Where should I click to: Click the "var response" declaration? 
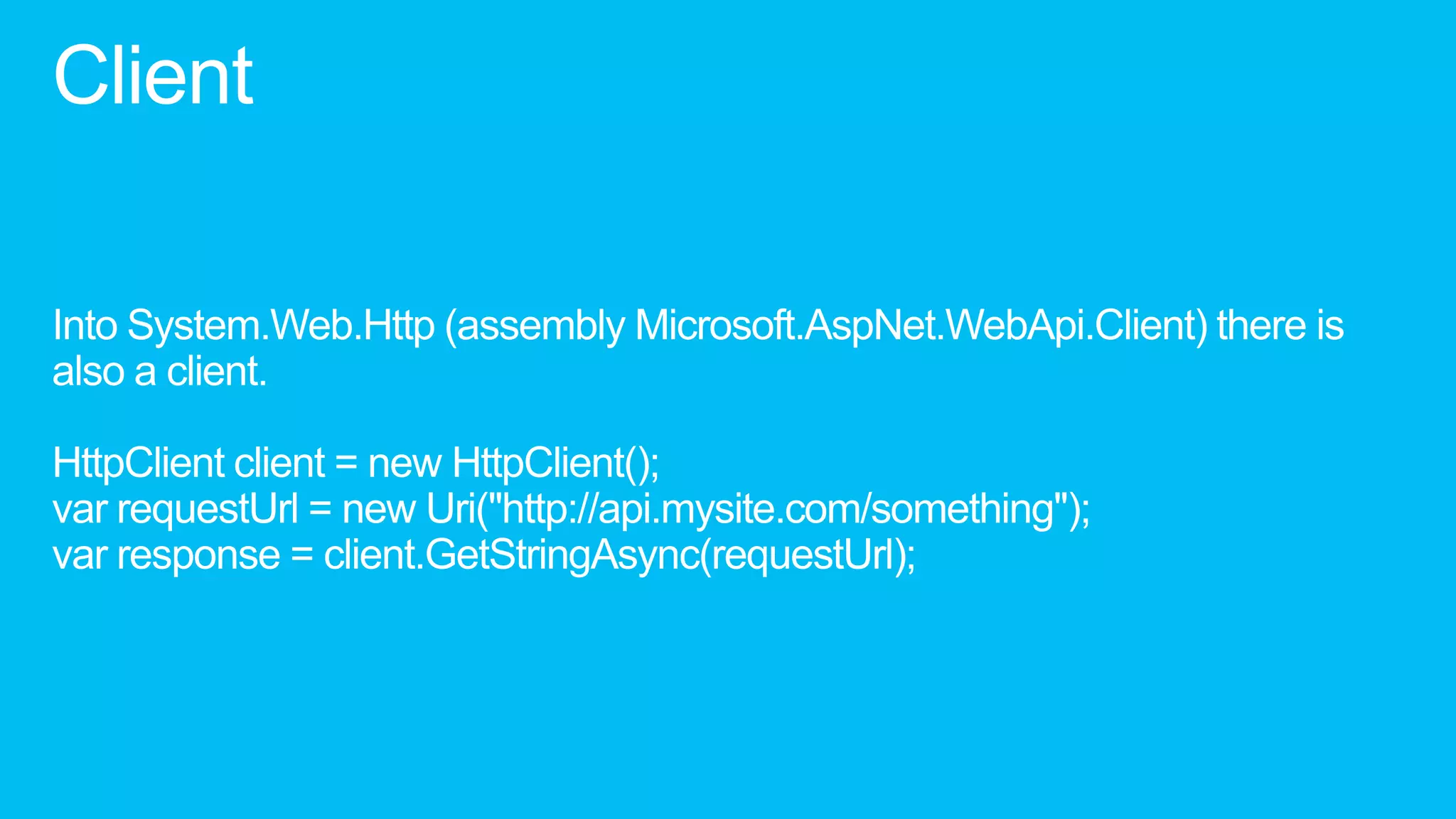(166, 556)
